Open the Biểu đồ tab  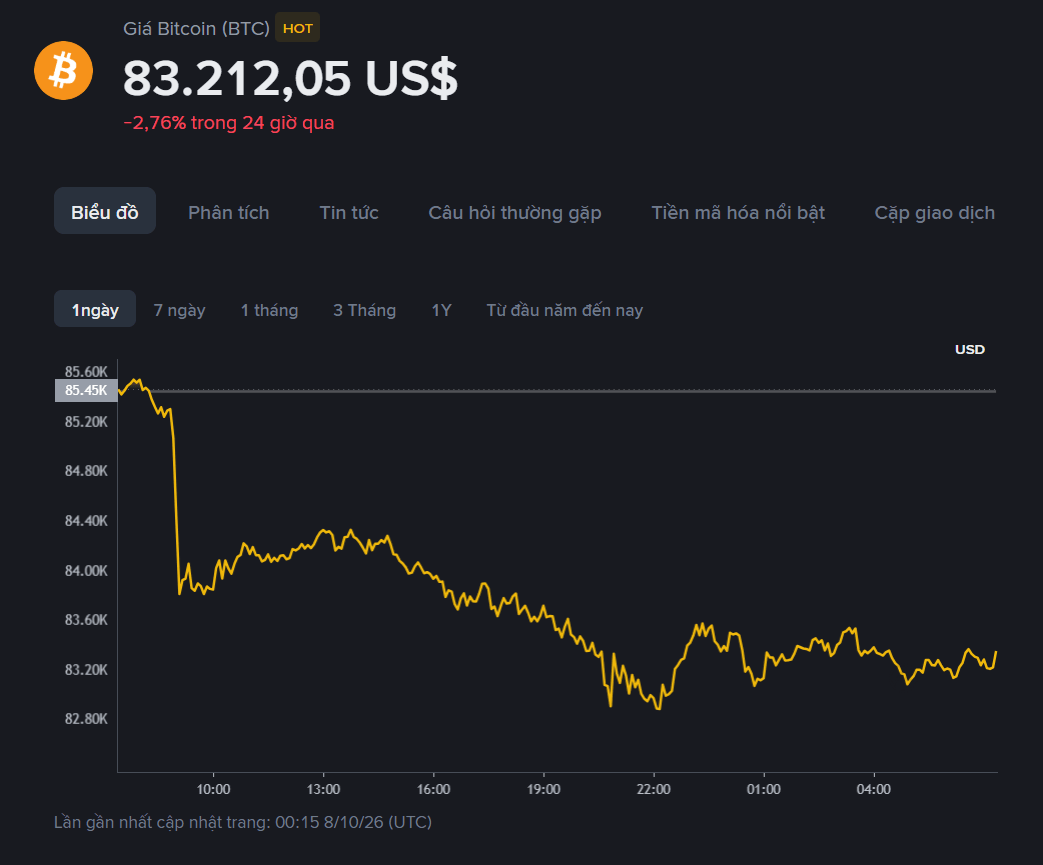tap(104, 211)
